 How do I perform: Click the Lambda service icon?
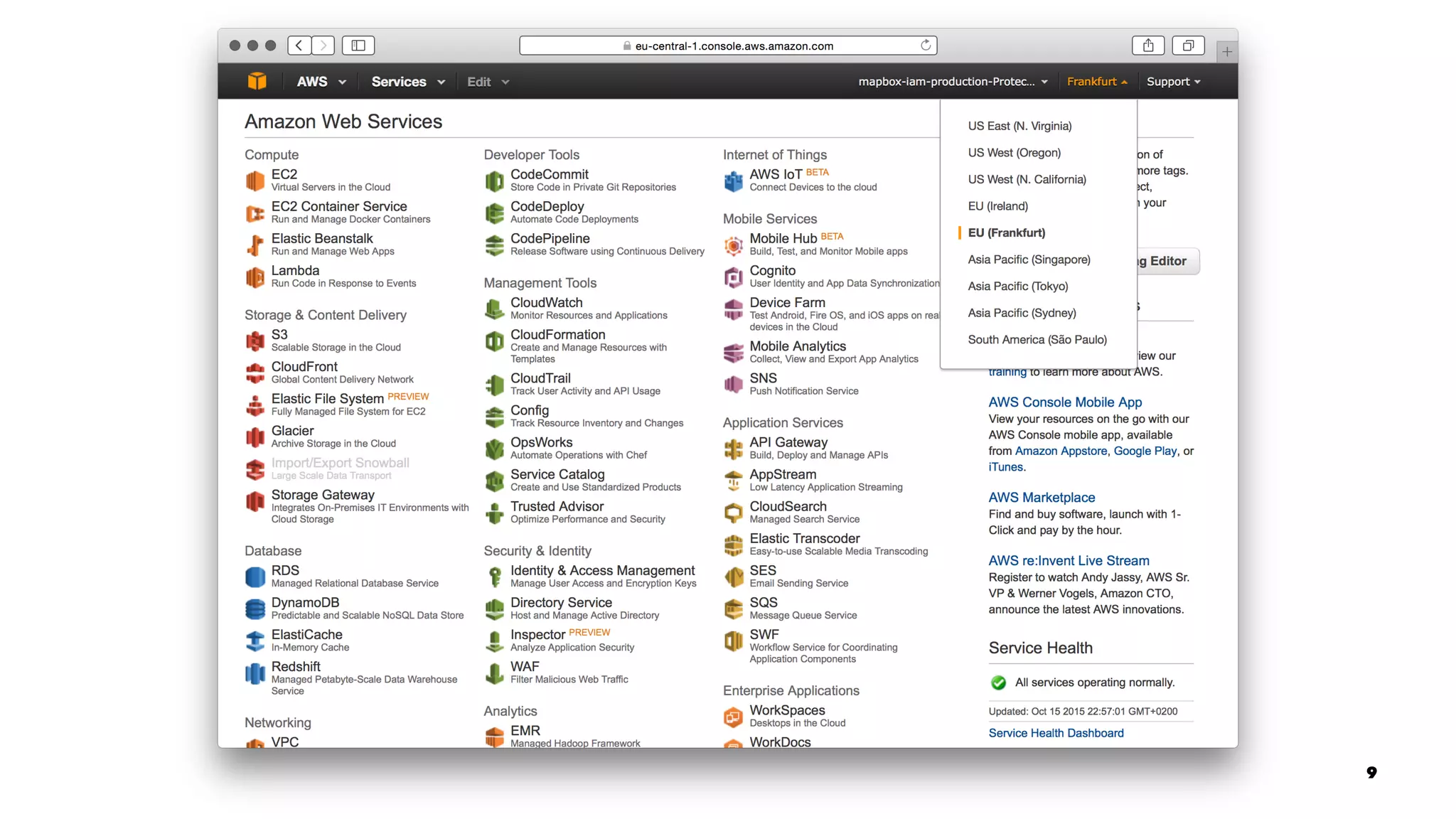pyautogui.click(x=255, y=277)
